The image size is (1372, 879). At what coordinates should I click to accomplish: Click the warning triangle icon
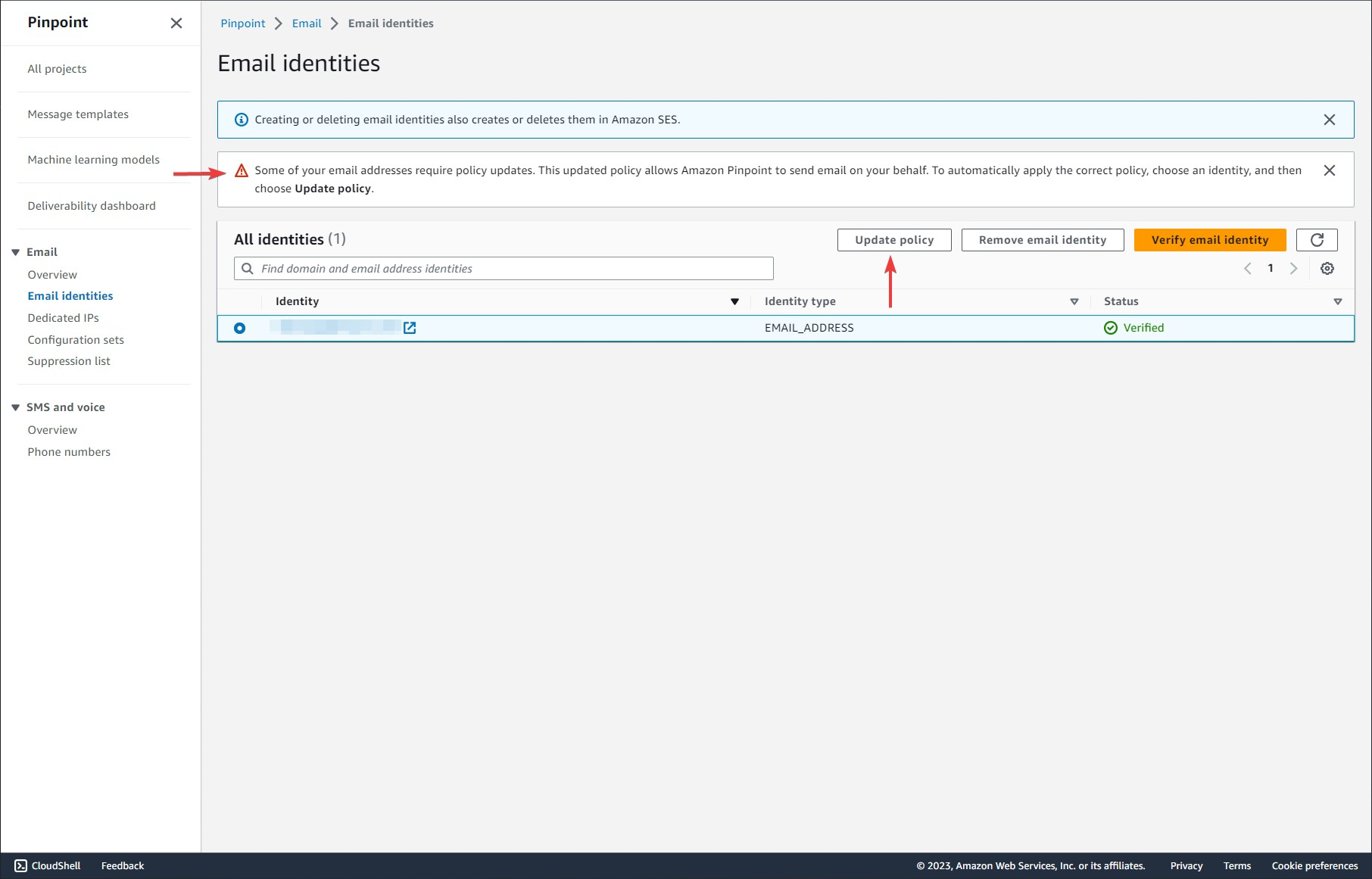coord(241,170)
